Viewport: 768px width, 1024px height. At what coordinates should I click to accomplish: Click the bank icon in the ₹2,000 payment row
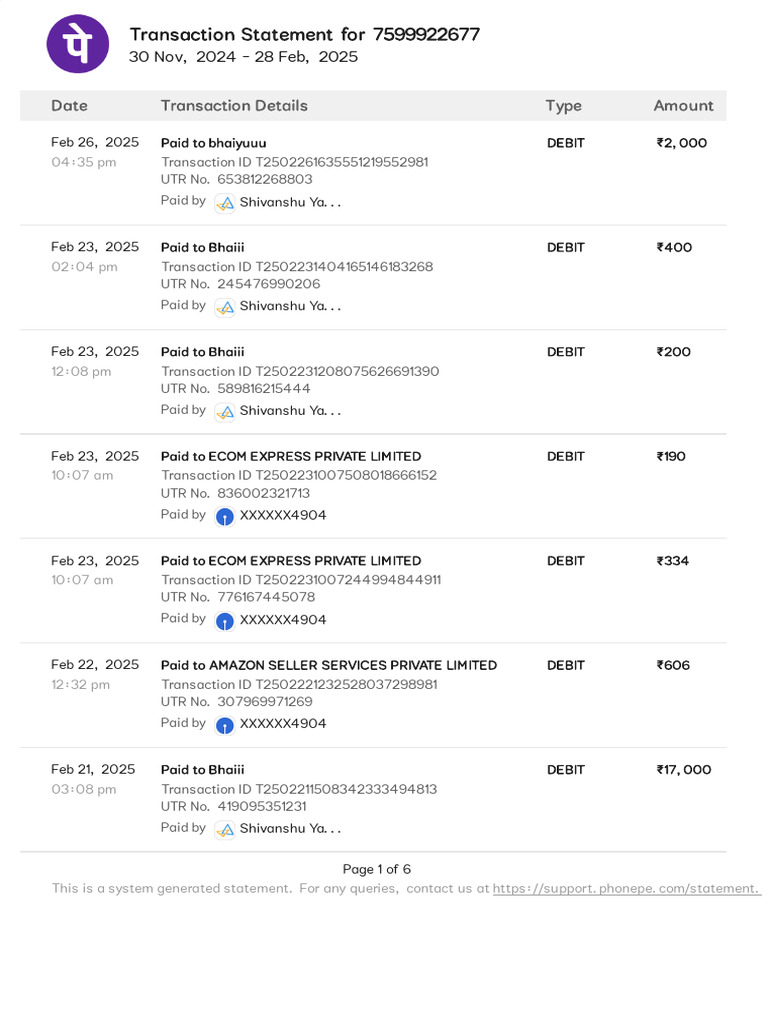225,203
